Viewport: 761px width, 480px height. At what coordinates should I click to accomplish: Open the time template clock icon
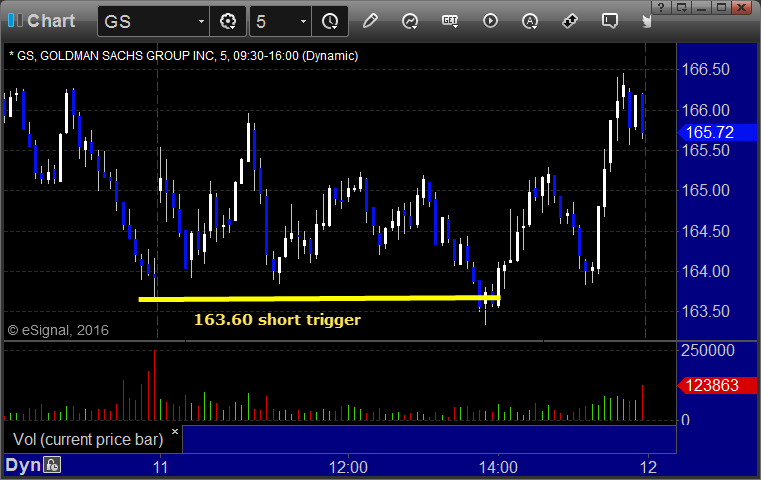click(330, 21)
